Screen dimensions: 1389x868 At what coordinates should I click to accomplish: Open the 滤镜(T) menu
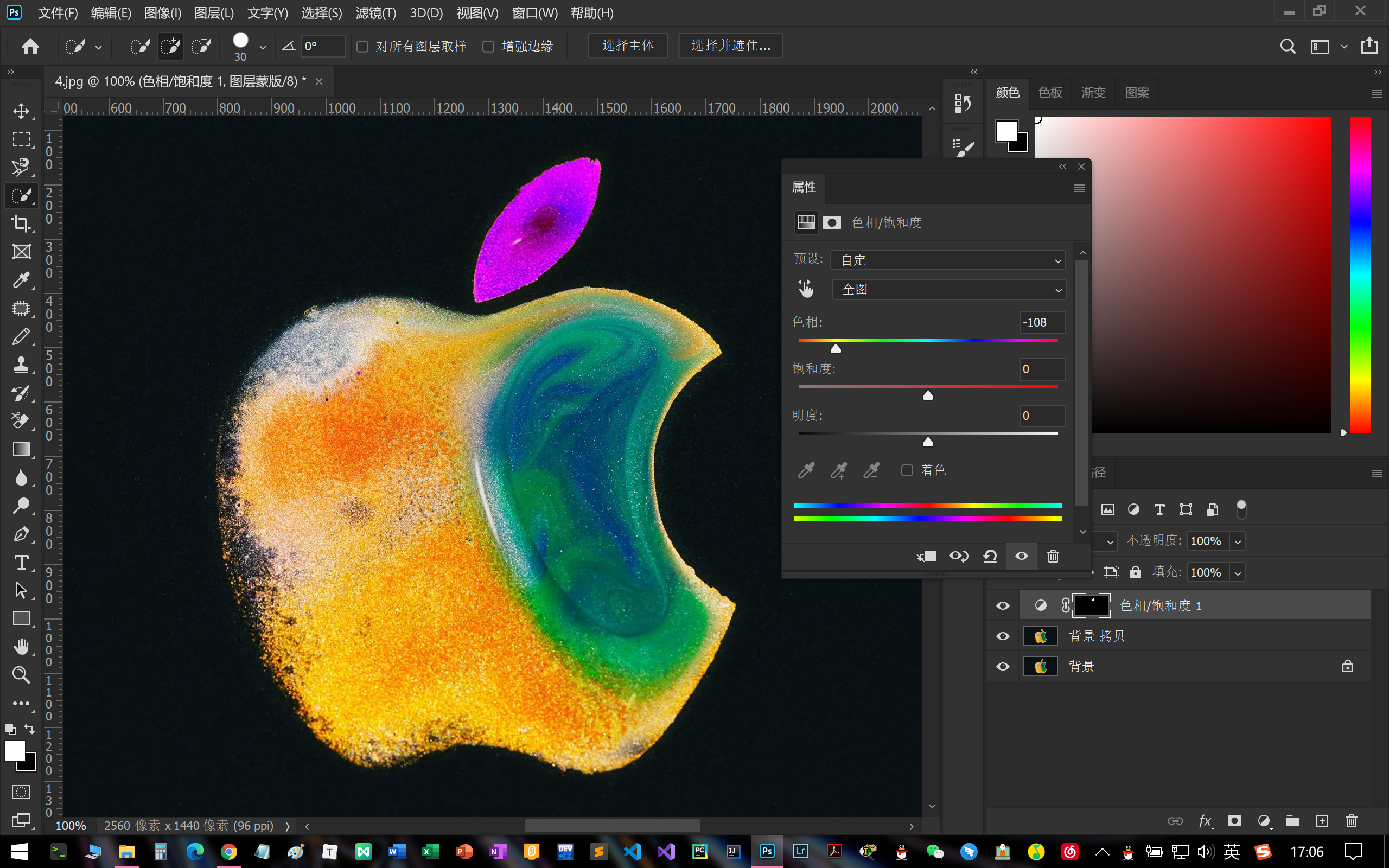[x=376, y=12]
